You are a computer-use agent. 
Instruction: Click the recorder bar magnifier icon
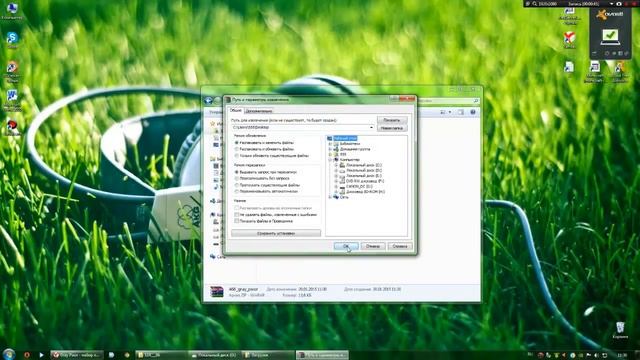(x=534, y=4)
